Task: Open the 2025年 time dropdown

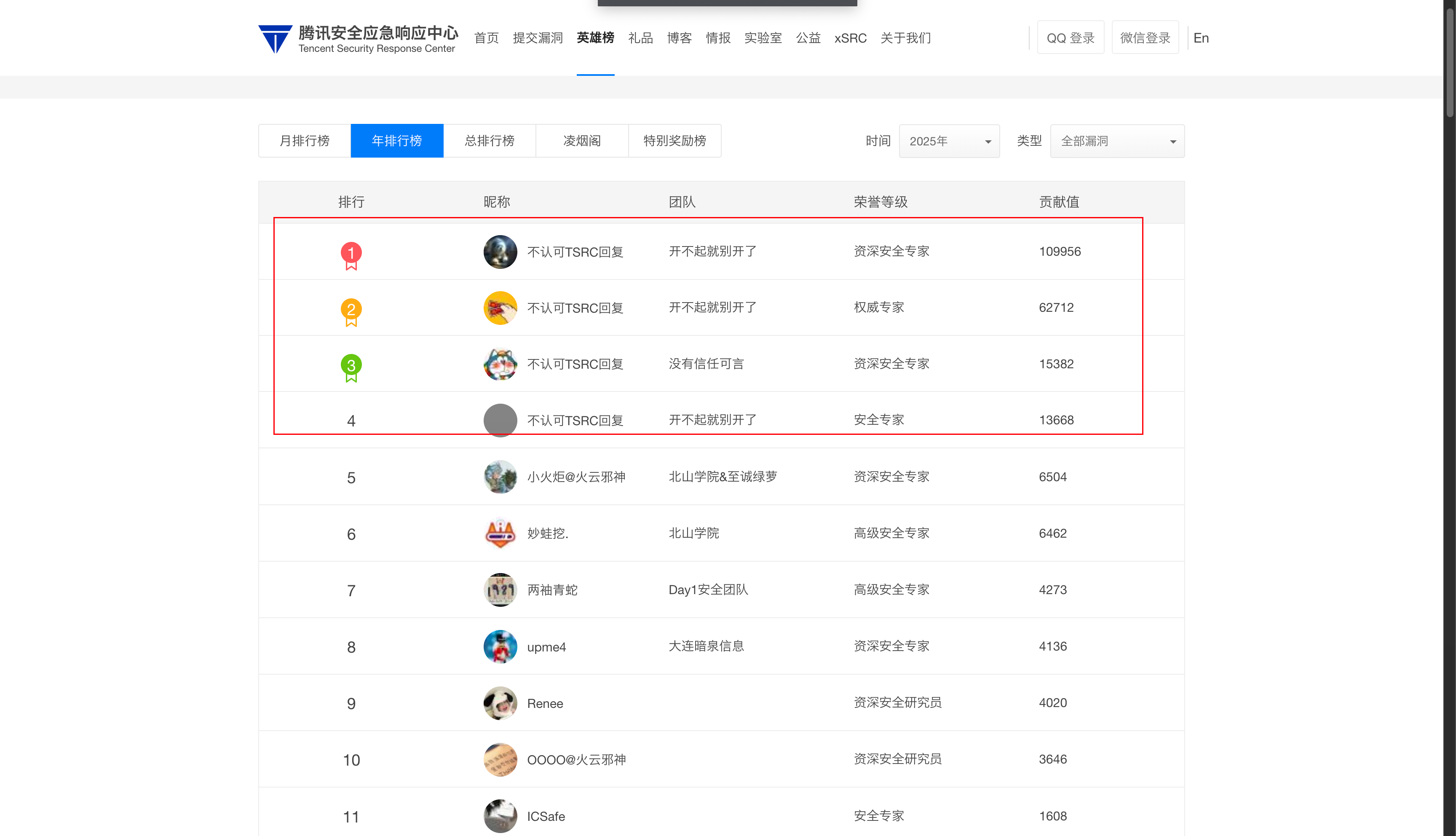Action: (x=949, y=141)
